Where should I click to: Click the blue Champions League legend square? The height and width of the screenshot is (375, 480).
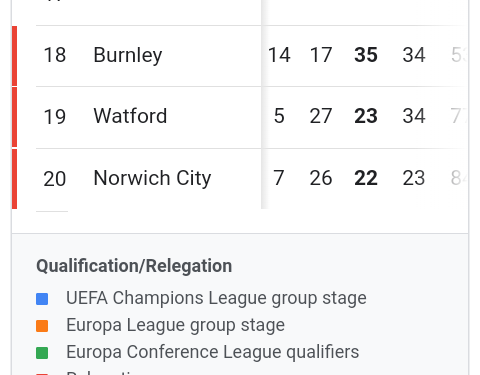coord(42,299)
